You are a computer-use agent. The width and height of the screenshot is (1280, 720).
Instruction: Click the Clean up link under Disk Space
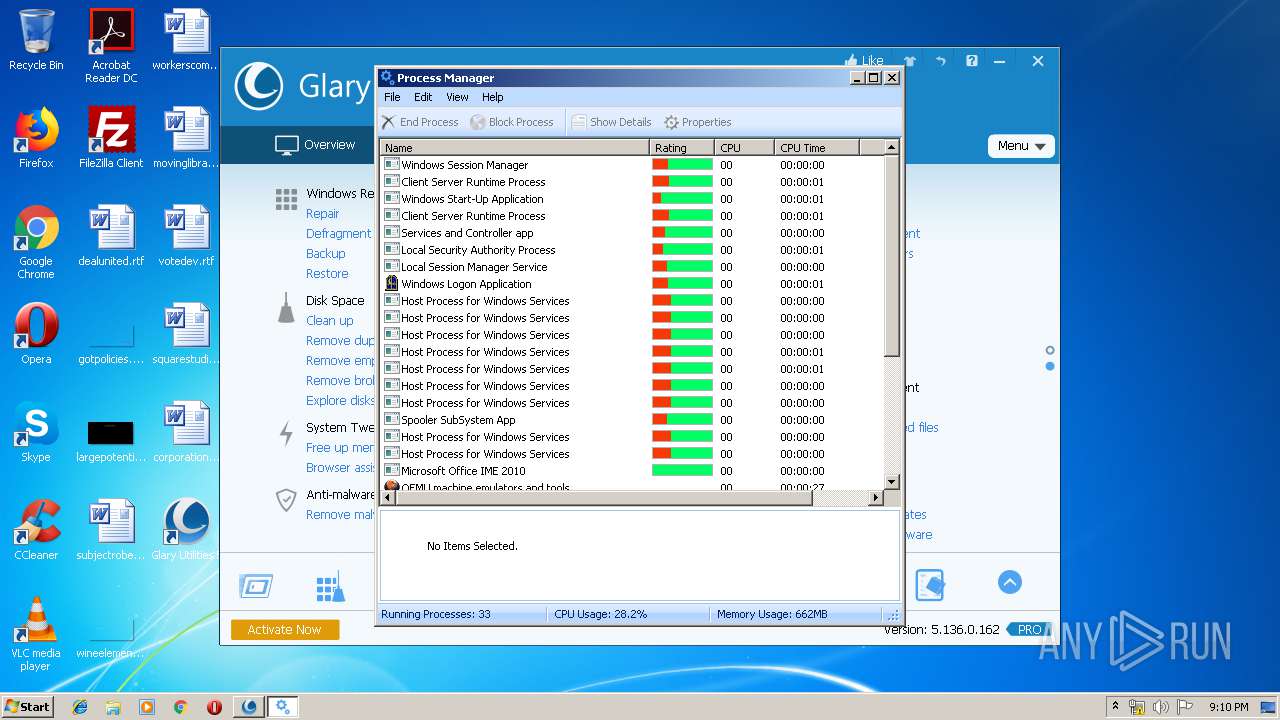[329, 320]
